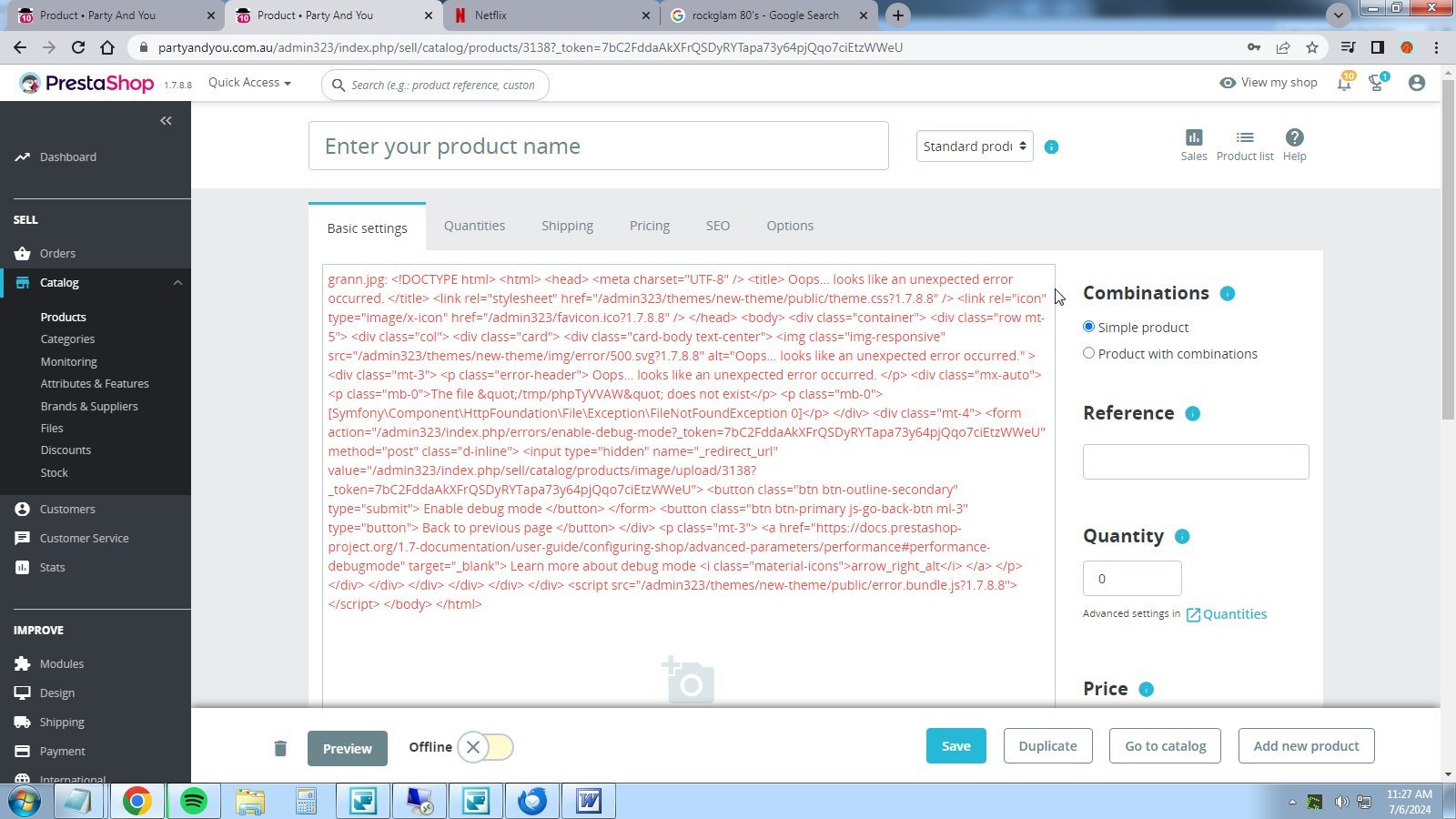
Task: Collapse the Catalog menu arrow
Action: pos(177,282)
